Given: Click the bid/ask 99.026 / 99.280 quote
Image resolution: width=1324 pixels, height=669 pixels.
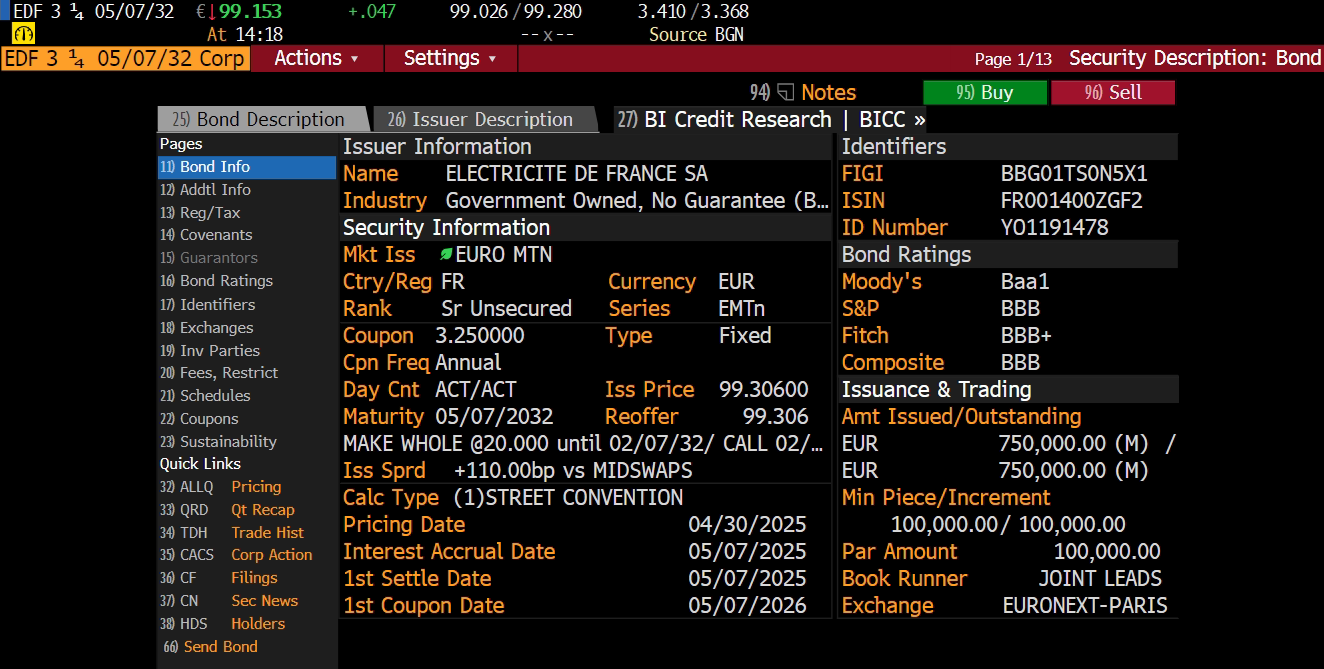Looking at the screenshot, I should pos(516,12).
